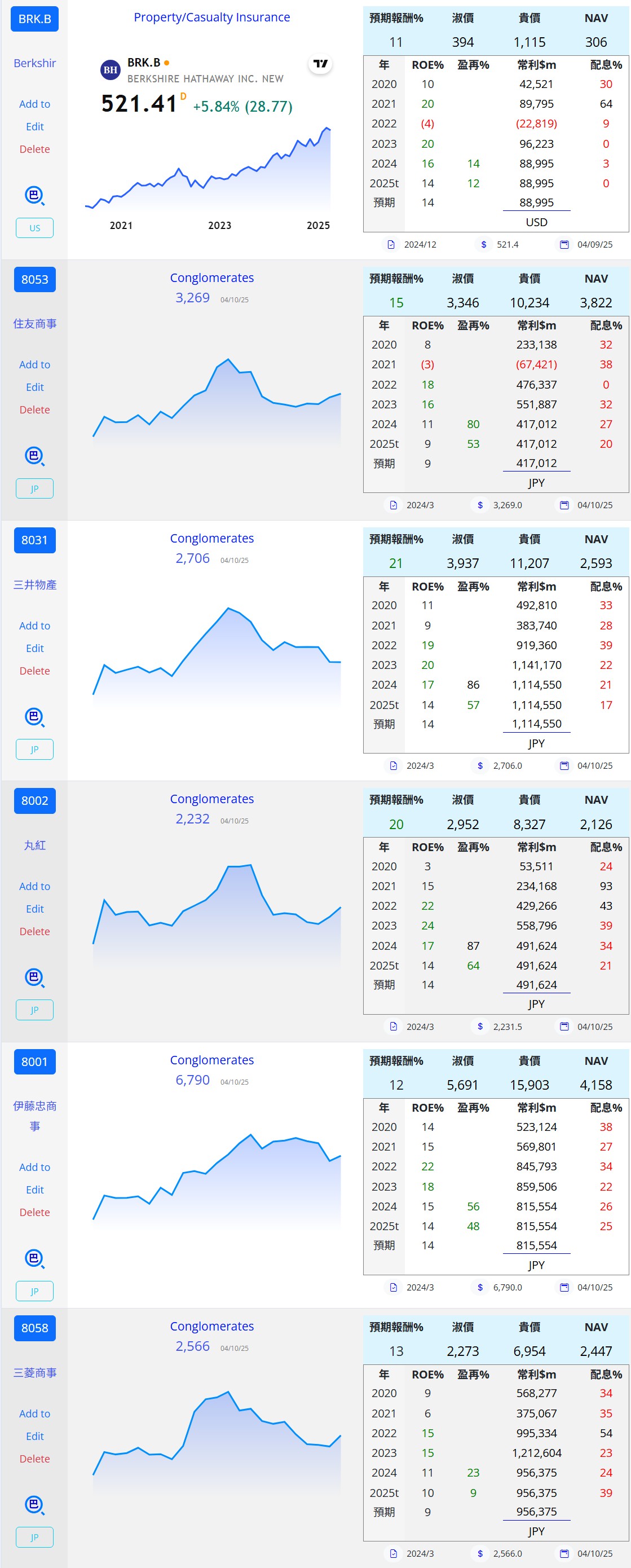The width and height of the screenshot is (631, 1568).
Task: Open Conglomerates category for 8053
Action: tap(212, 278)
